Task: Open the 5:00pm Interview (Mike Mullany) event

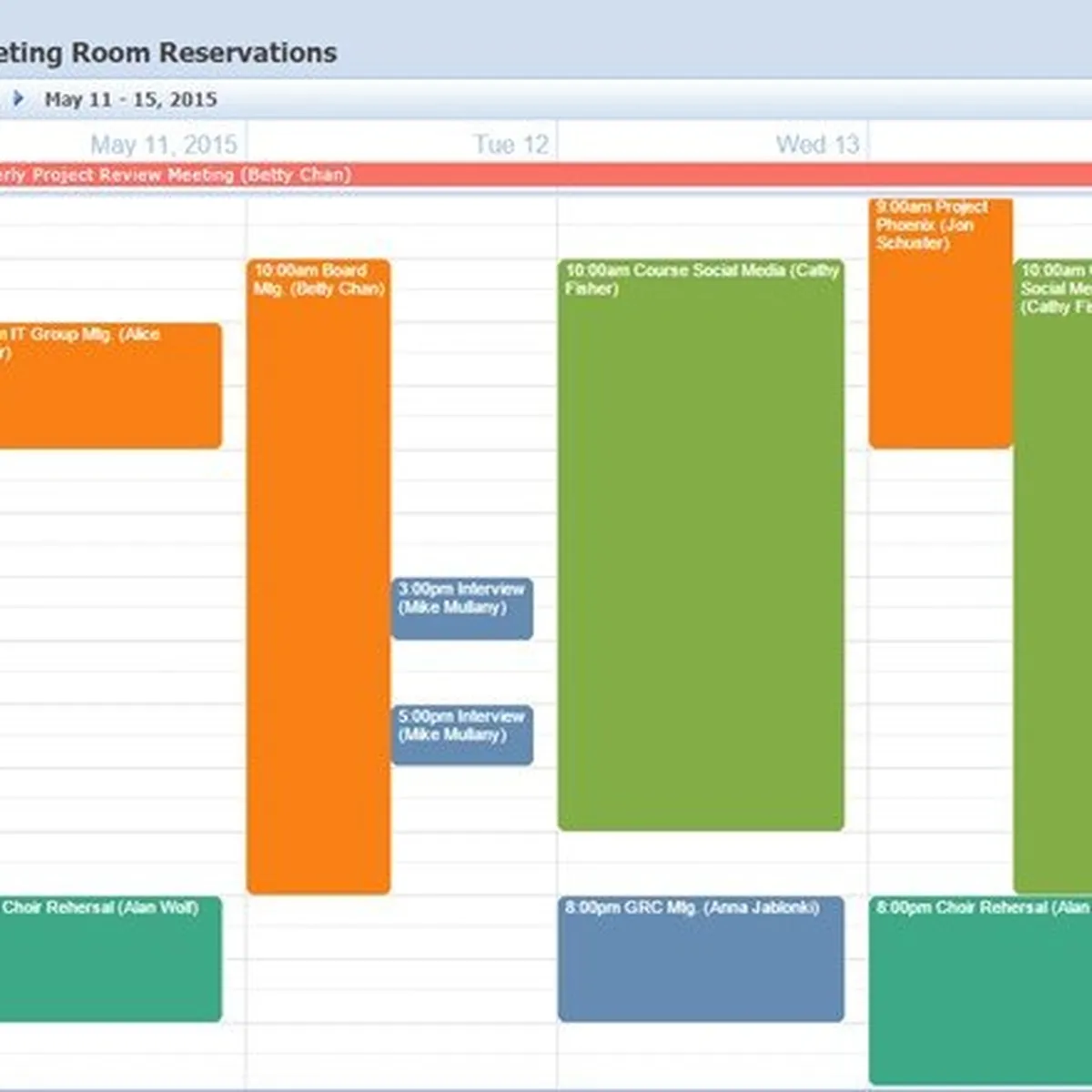Action: (x=462, y=735)
